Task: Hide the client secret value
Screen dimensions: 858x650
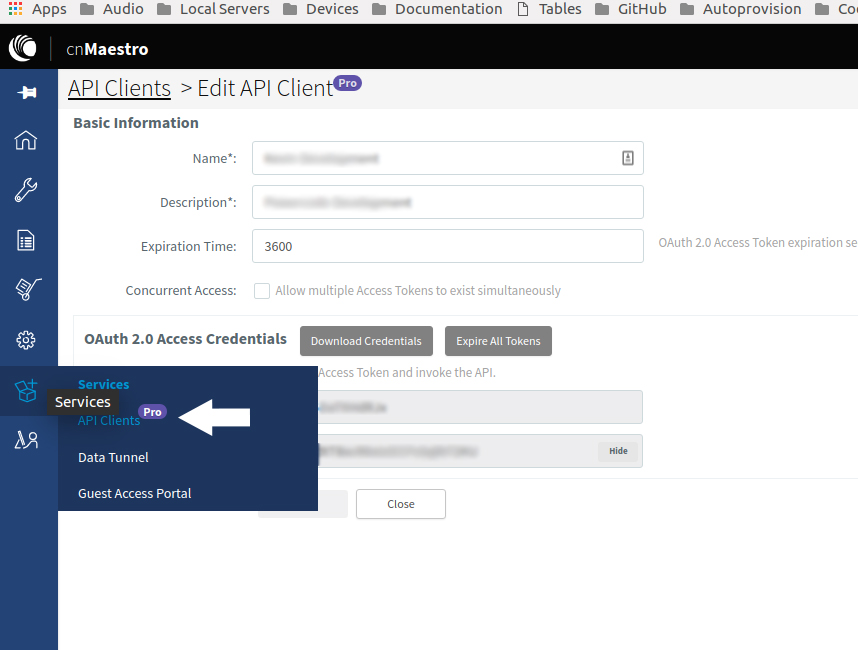Action: (618, 451)
